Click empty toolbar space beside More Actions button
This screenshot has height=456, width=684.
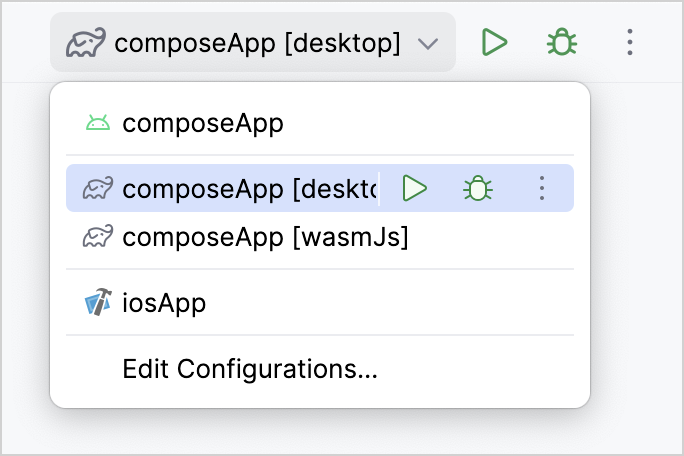[x=662, y=42]
